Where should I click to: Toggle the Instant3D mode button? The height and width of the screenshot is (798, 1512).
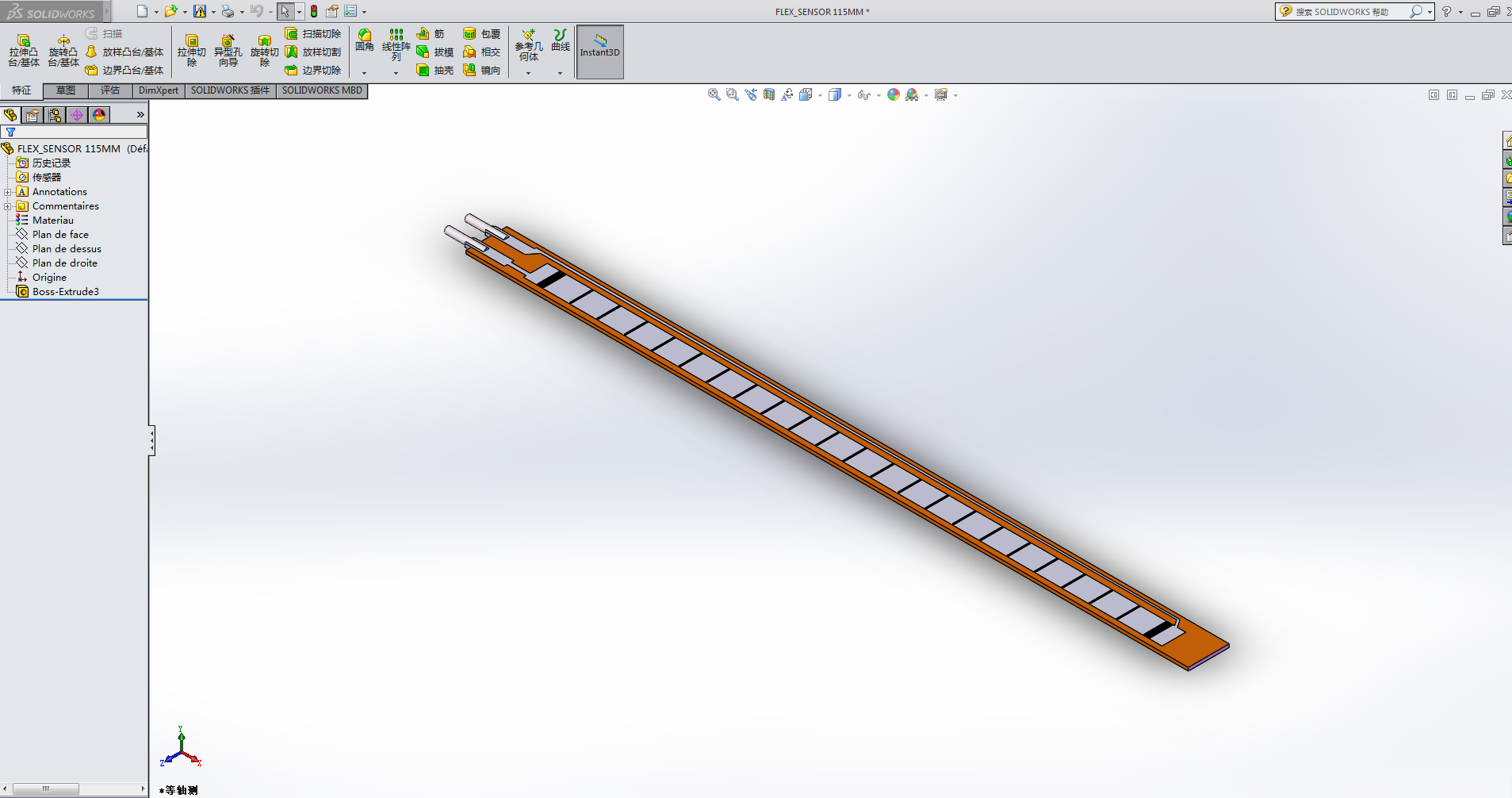click(599, 52)
